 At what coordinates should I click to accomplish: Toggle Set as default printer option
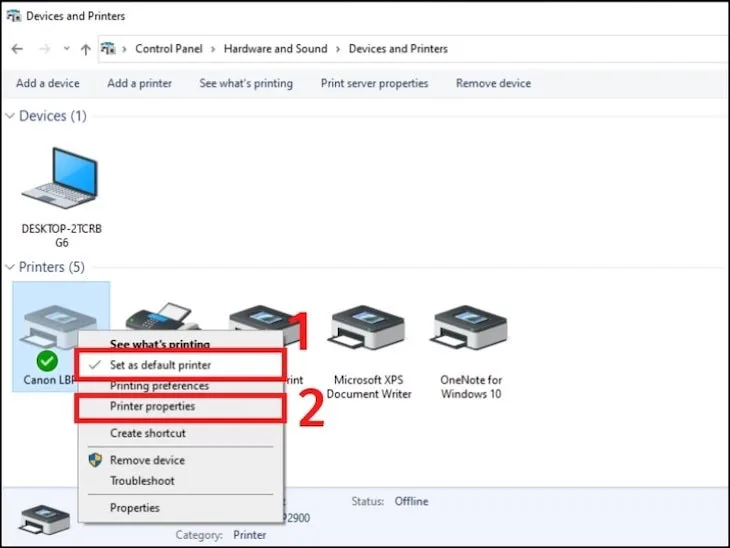[160, 365]
